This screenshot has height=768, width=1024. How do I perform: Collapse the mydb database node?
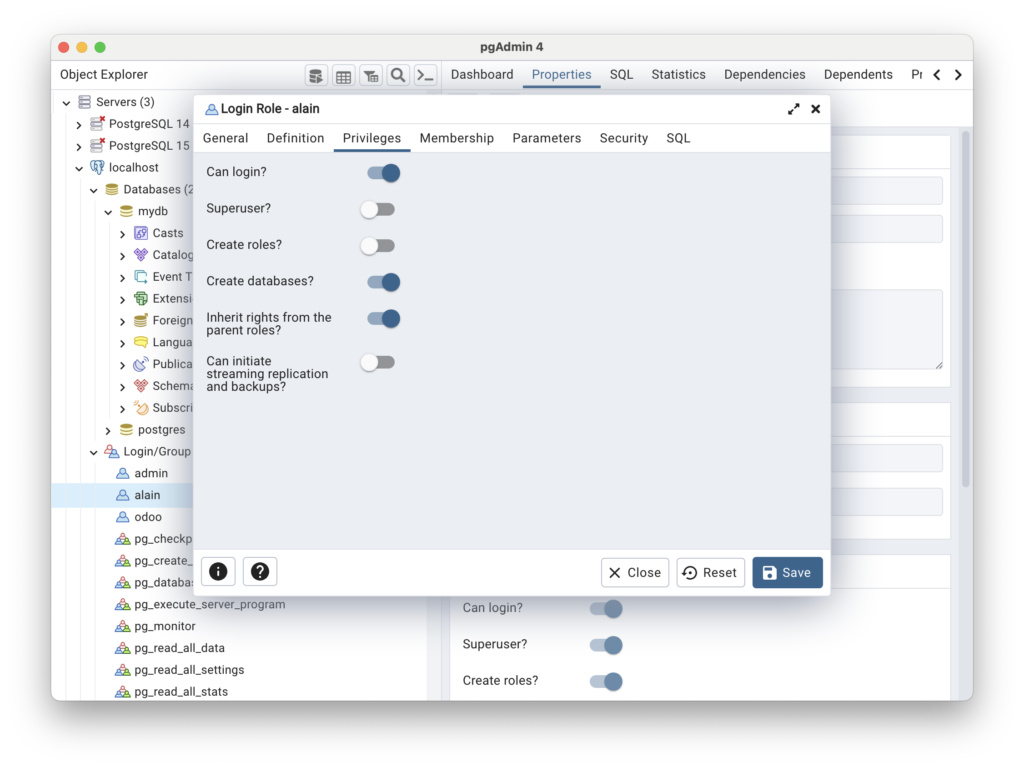coord(108,212)
